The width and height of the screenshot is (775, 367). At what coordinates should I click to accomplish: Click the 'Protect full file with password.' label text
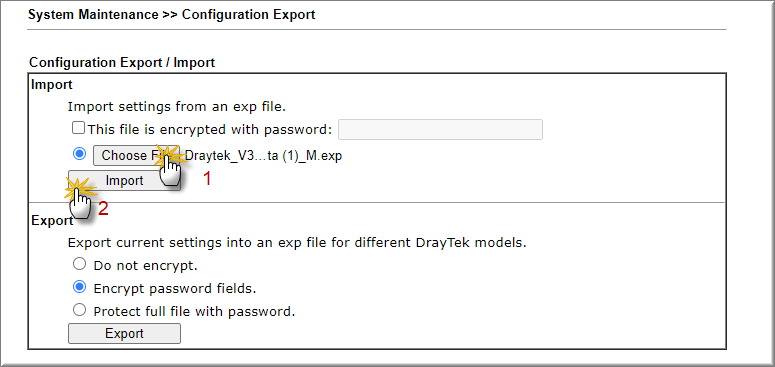click(x=194, y=312)
